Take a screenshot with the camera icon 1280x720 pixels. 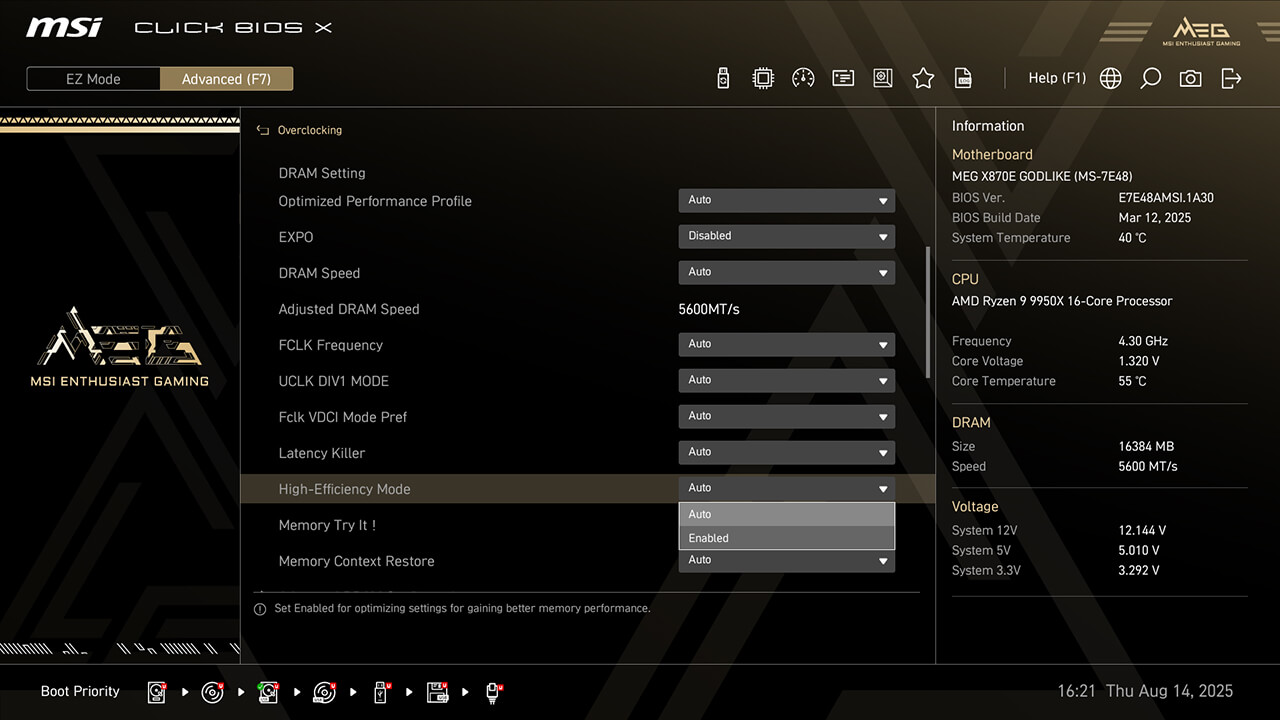1190,78
